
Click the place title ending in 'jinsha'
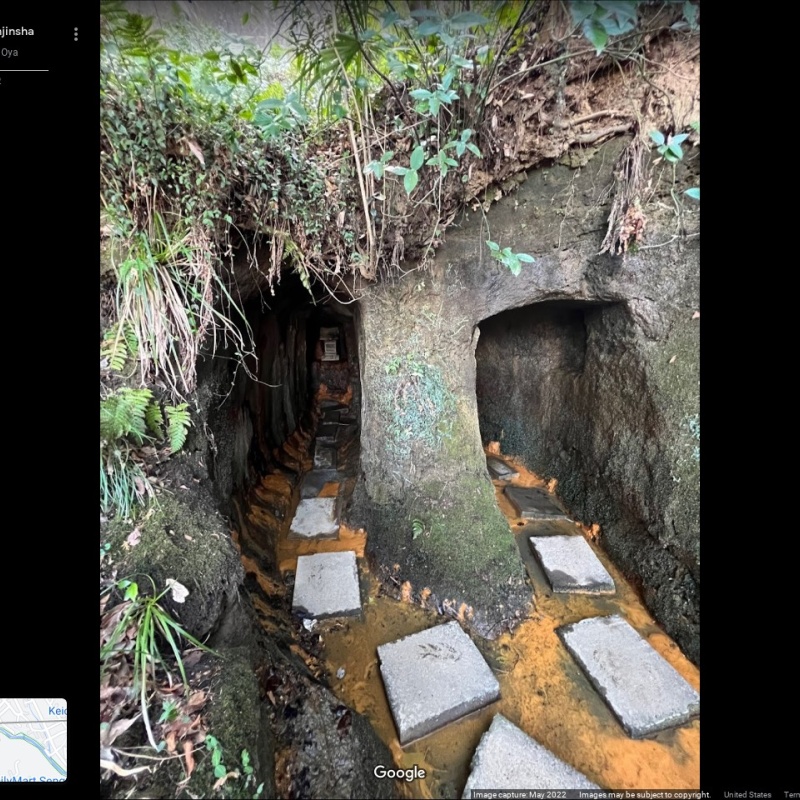[x=16, y=31]
